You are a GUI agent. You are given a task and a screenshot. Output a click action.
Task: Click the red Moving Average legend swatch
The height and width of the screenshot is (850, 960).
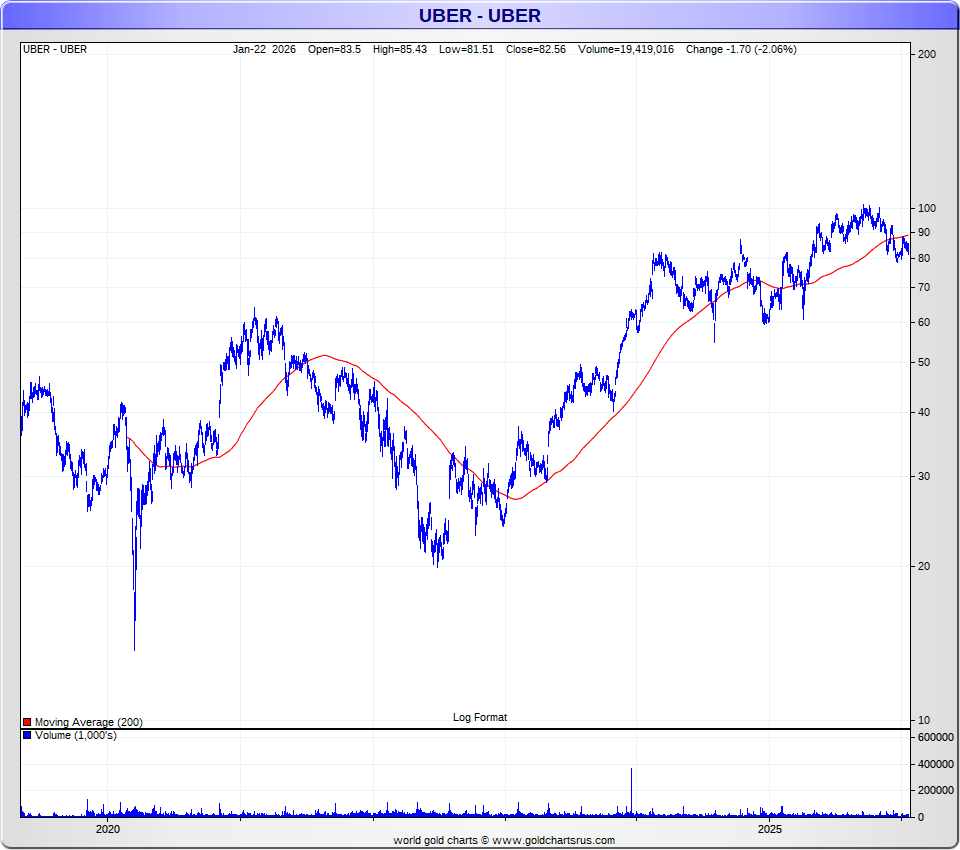tap(27, 723)
